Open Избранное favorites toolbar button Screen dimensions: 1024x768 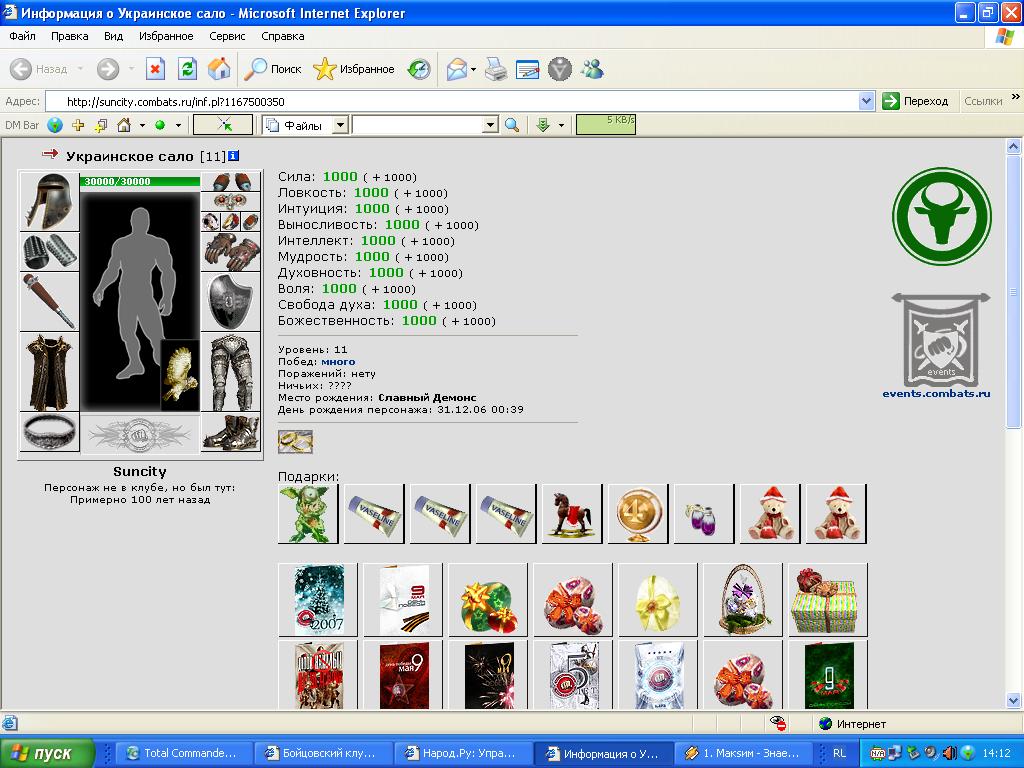tap(354, 69)
